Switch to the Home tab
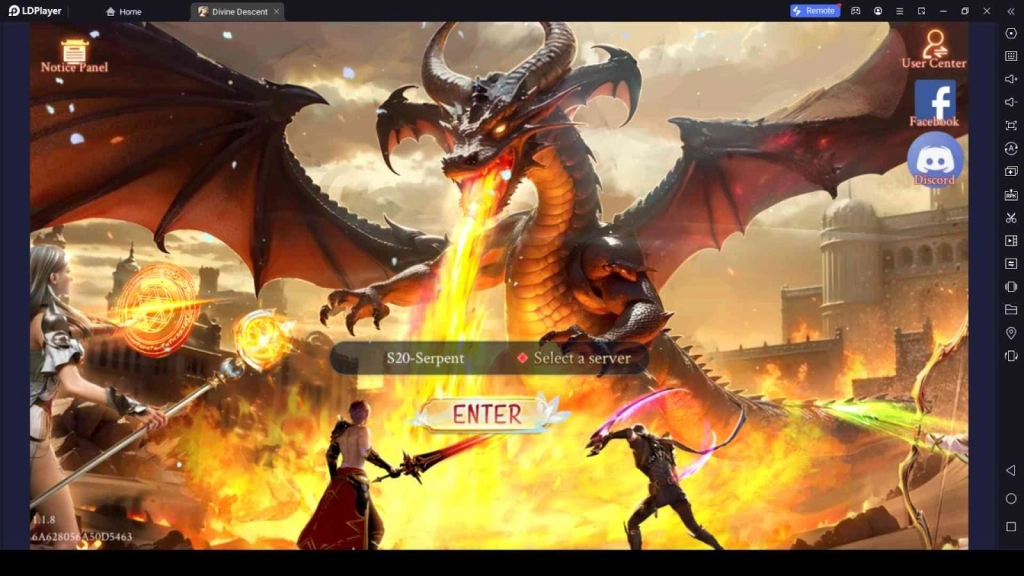The height and width of the screenshot is (576, 1024). [x=123, y=11]
